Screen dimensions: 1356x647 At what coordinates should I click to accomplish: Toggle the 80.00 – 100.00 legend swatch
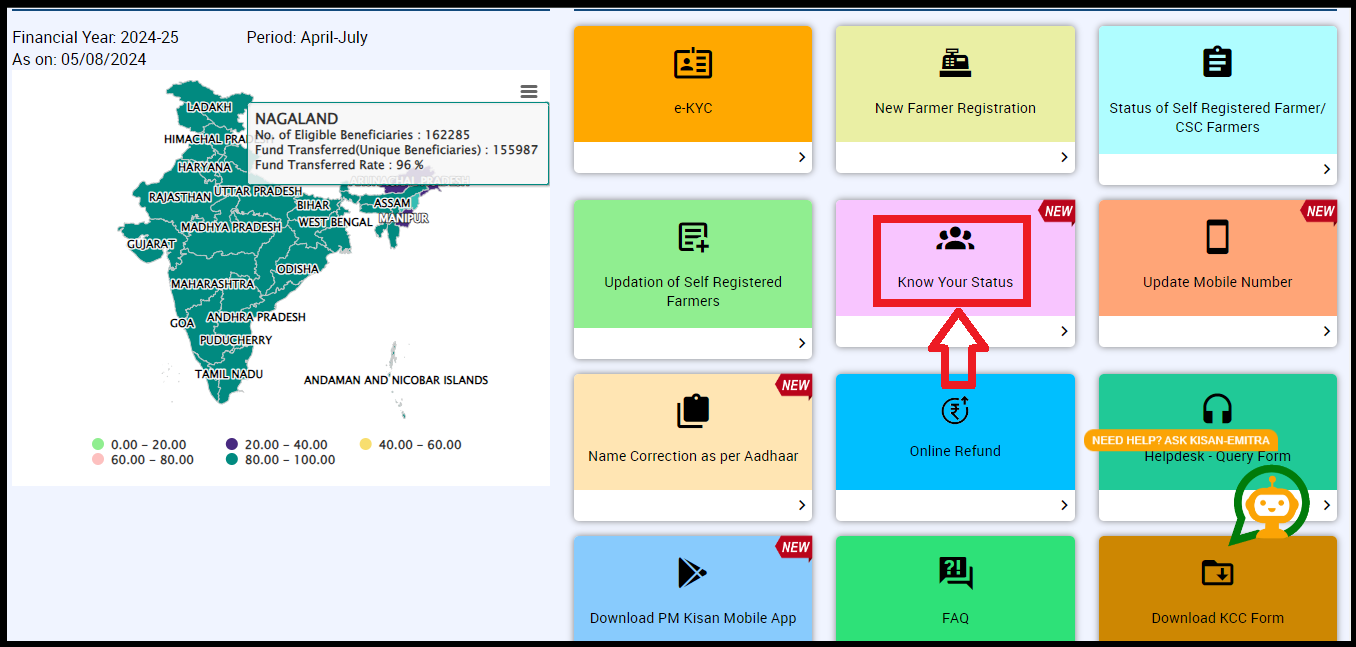tap(232, 460)
